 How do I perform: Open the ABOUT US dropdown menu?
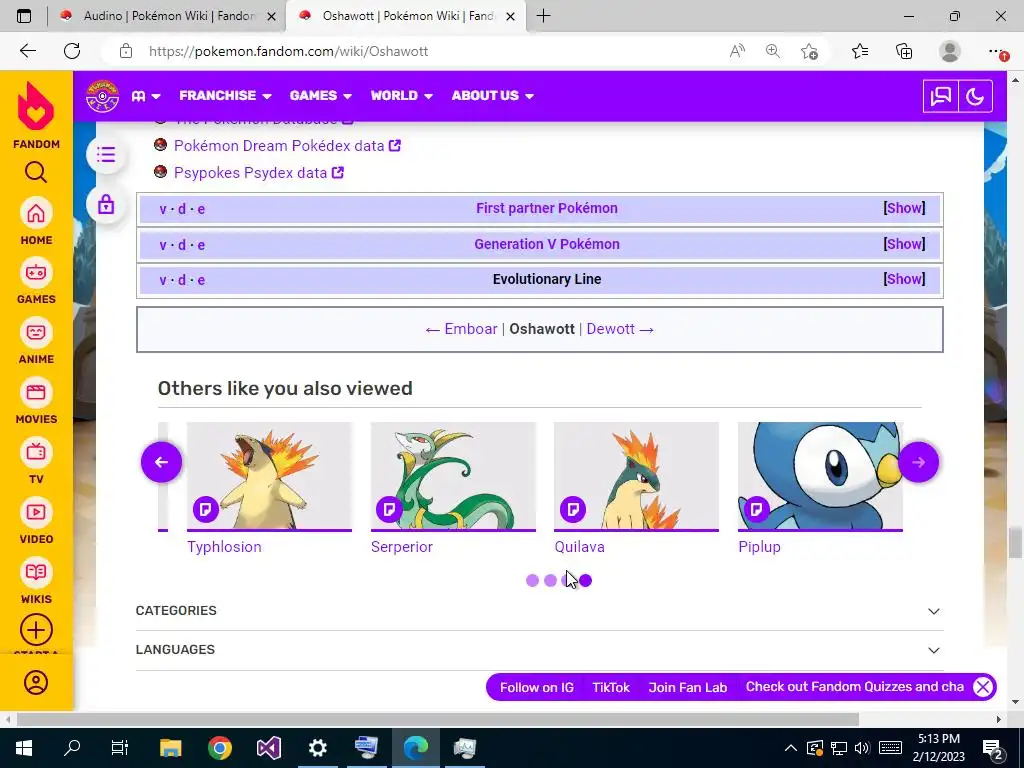click(x=492, y=95)
